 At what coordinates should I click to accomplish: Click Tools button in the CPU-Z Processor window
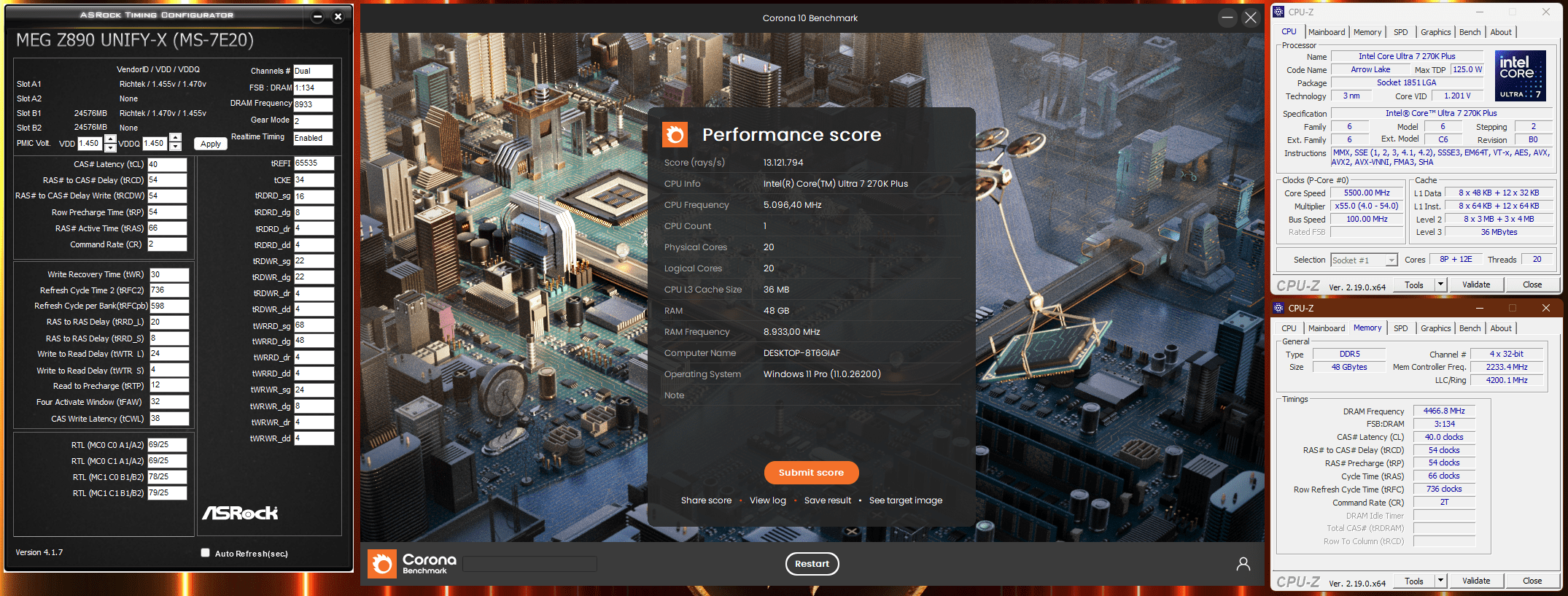coord(1414,285)
